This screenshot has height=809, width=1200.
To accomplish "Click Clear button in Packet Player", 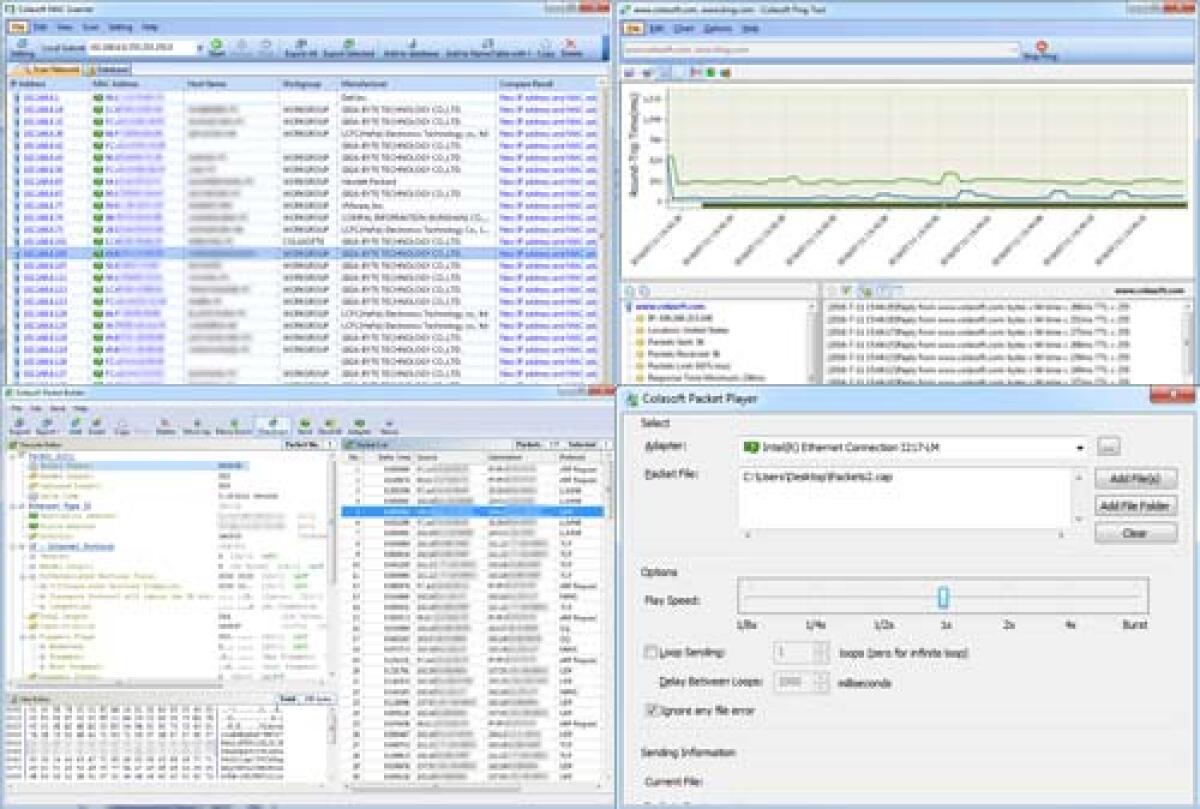I will (x=1135, y=533).
